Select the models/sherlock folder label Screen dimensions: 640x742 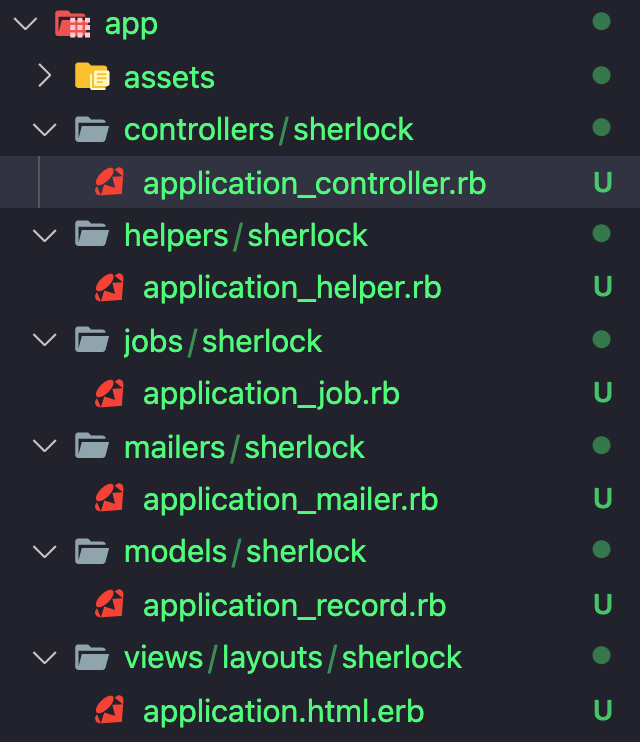point(245,551)
